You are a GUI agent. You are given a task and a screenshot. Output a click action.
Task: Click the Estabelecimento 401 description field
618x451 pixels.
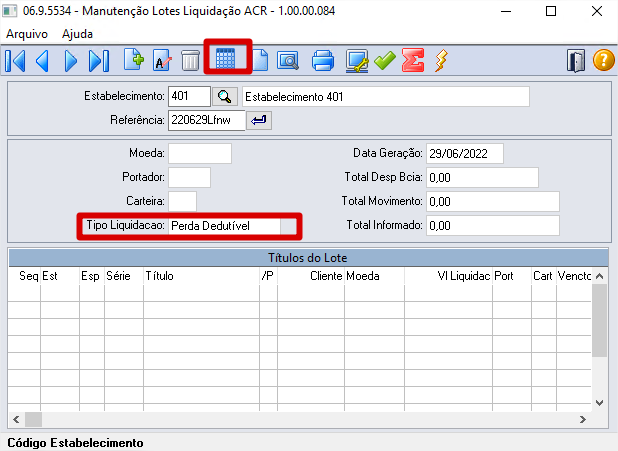click(385, 97)
